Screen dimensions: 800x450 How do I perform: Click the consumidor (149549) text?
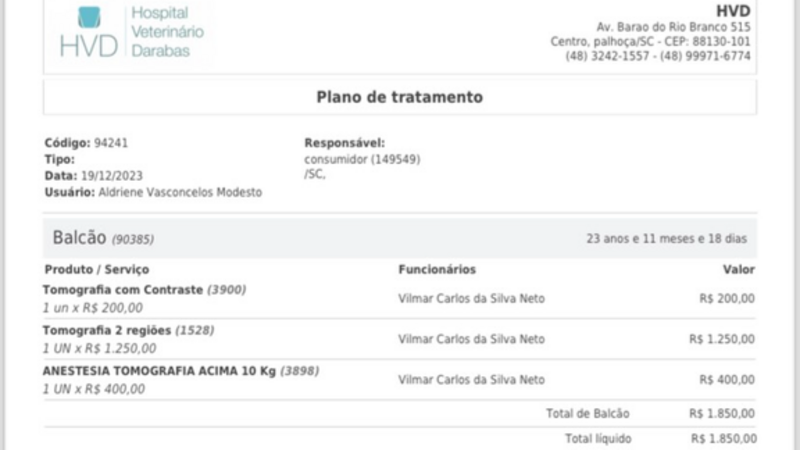click(362, 159)
